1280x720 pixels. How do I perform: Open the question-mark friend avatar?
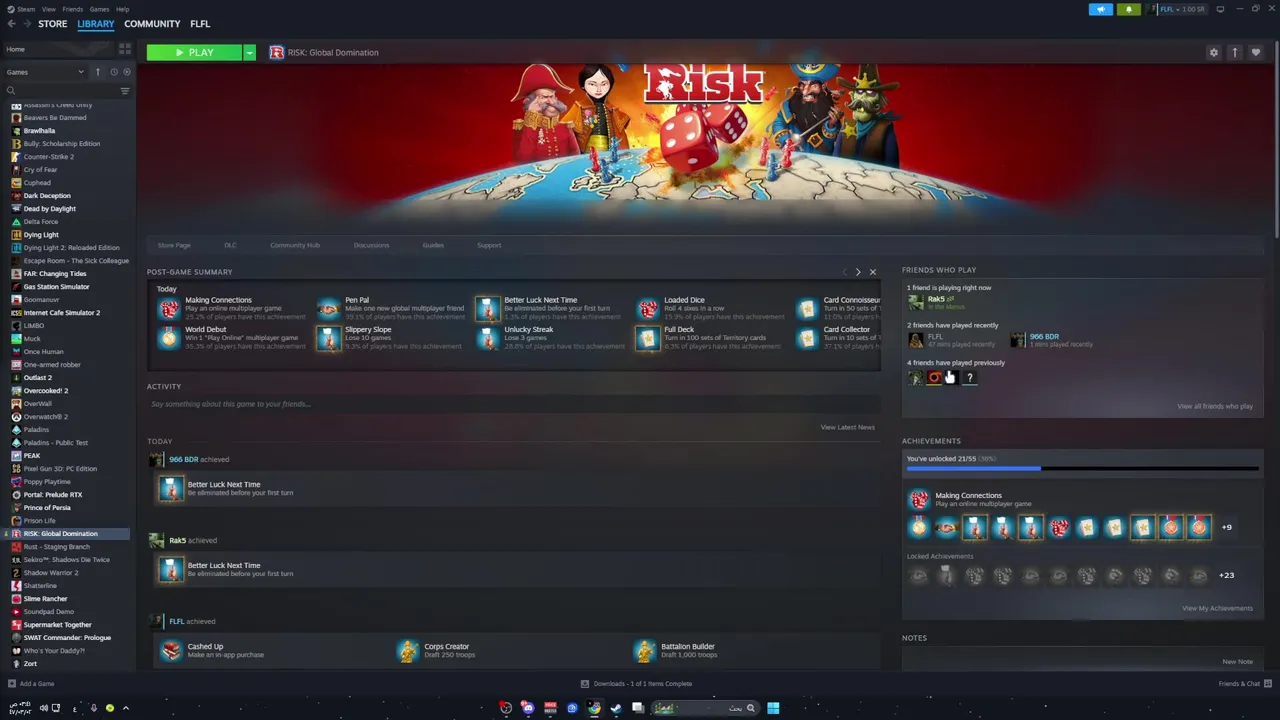[969, 377]
